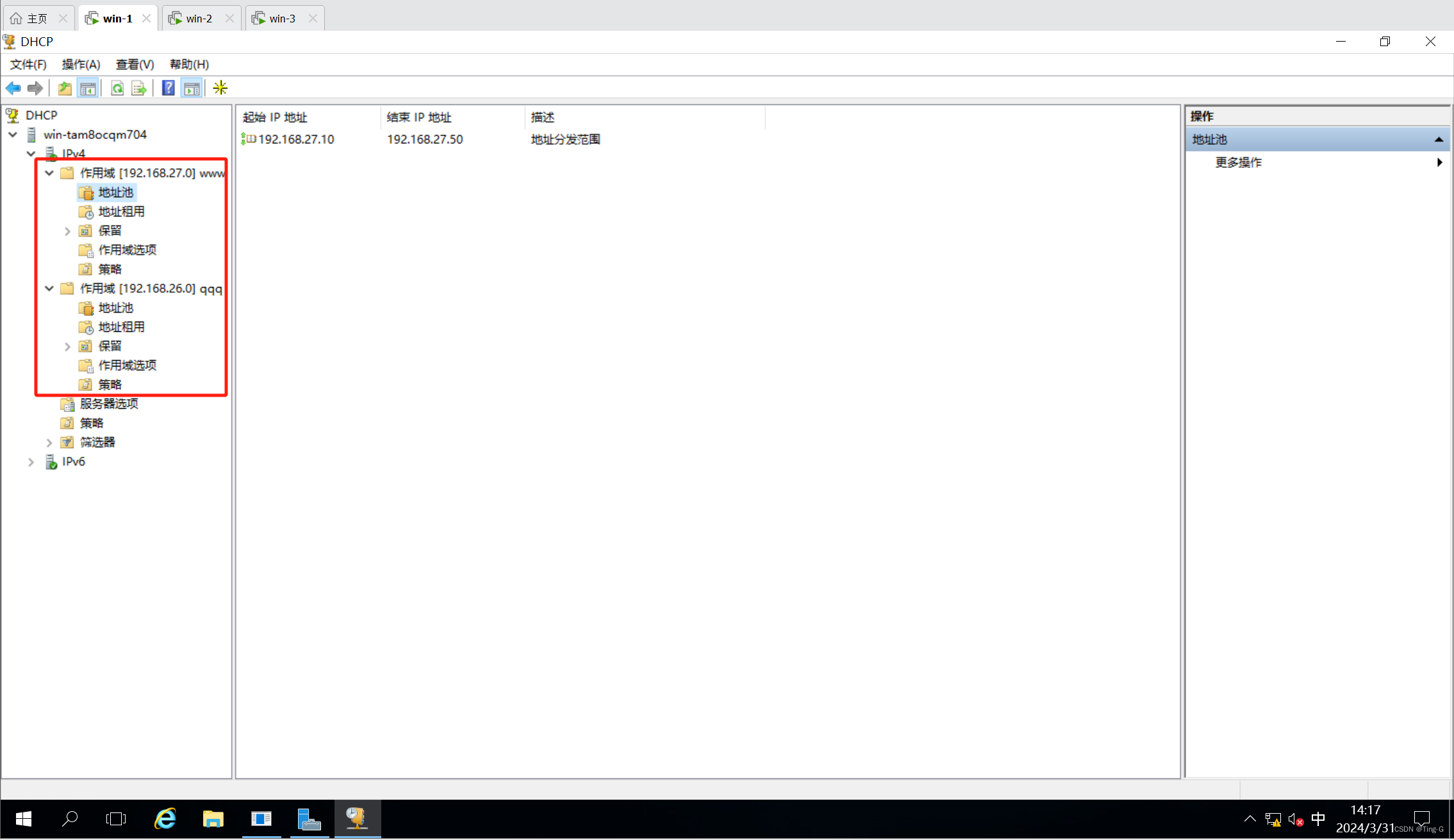Select the 192.168.27.10 address range row
The width and height of the screenshot is (1454, 840).
pyautogui.click(x=295, y=139)
